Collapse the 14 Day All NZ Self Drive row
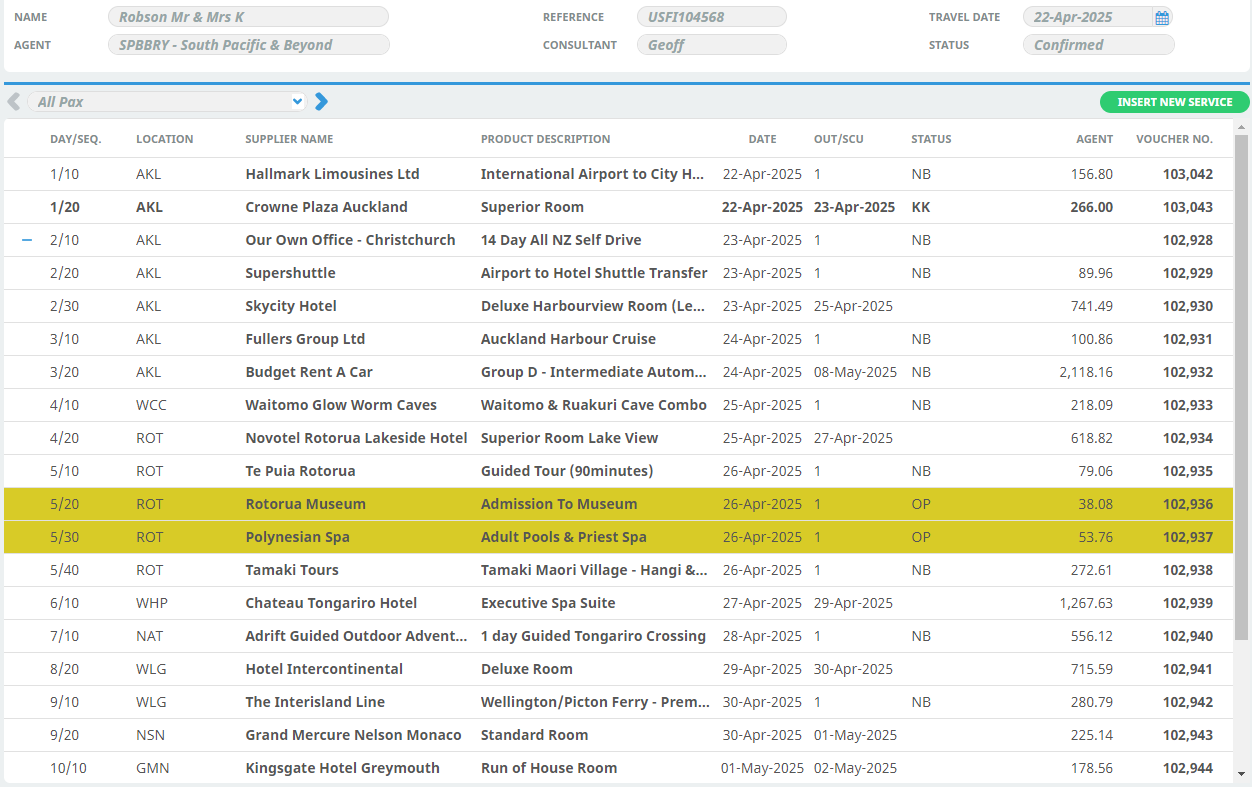 click(27, 240)
